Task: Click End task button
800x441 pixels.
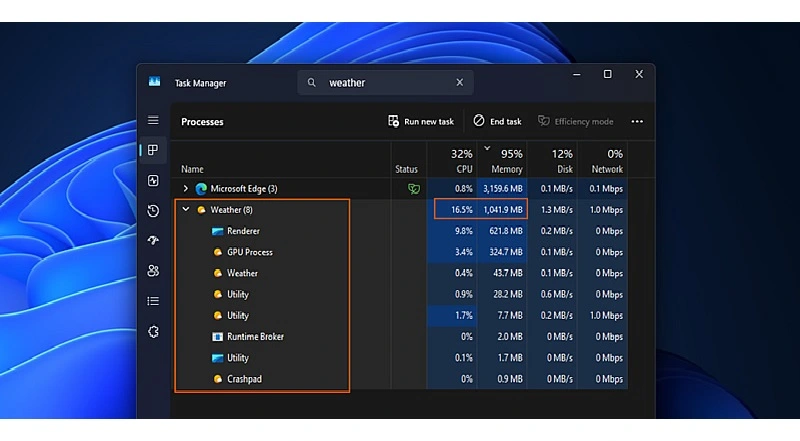Action: coord(497,121)
